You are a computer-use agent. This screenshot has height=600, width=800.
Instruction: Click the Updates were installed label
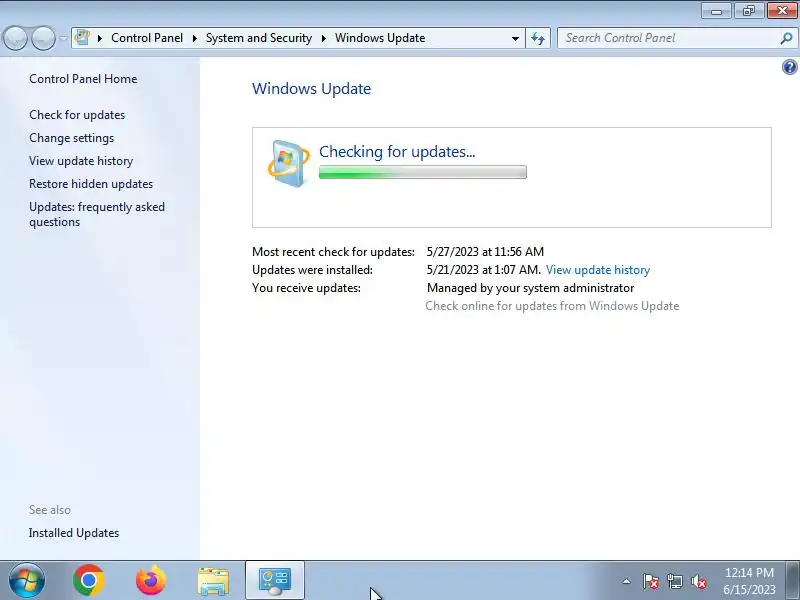[x=312, y=270]
